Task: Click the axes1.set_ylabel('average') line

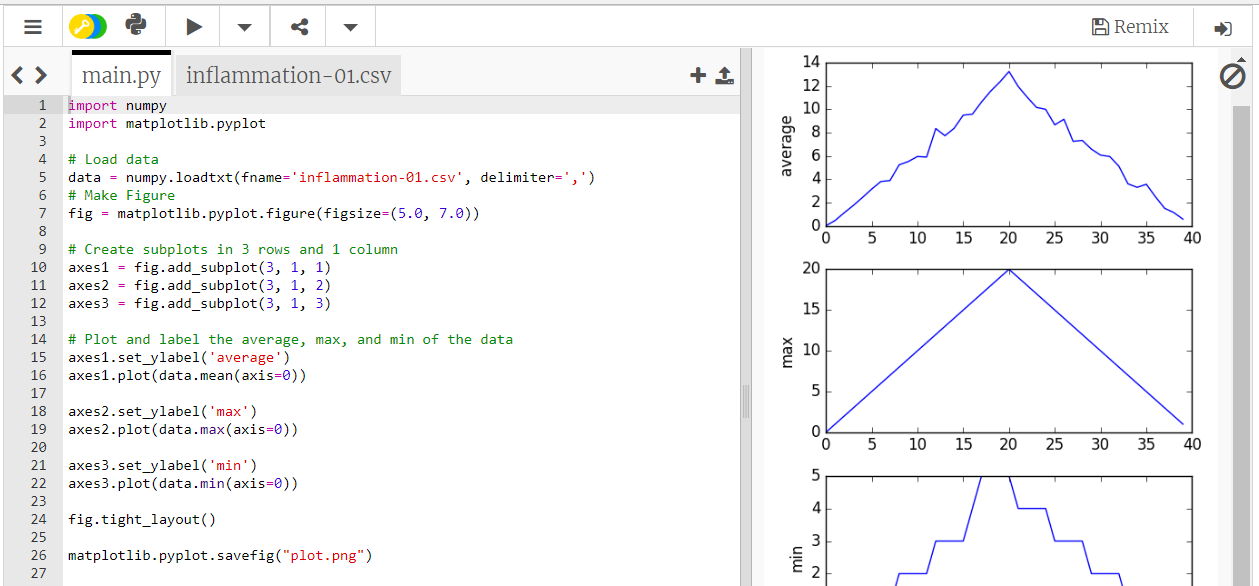Action: click(179, 357)
